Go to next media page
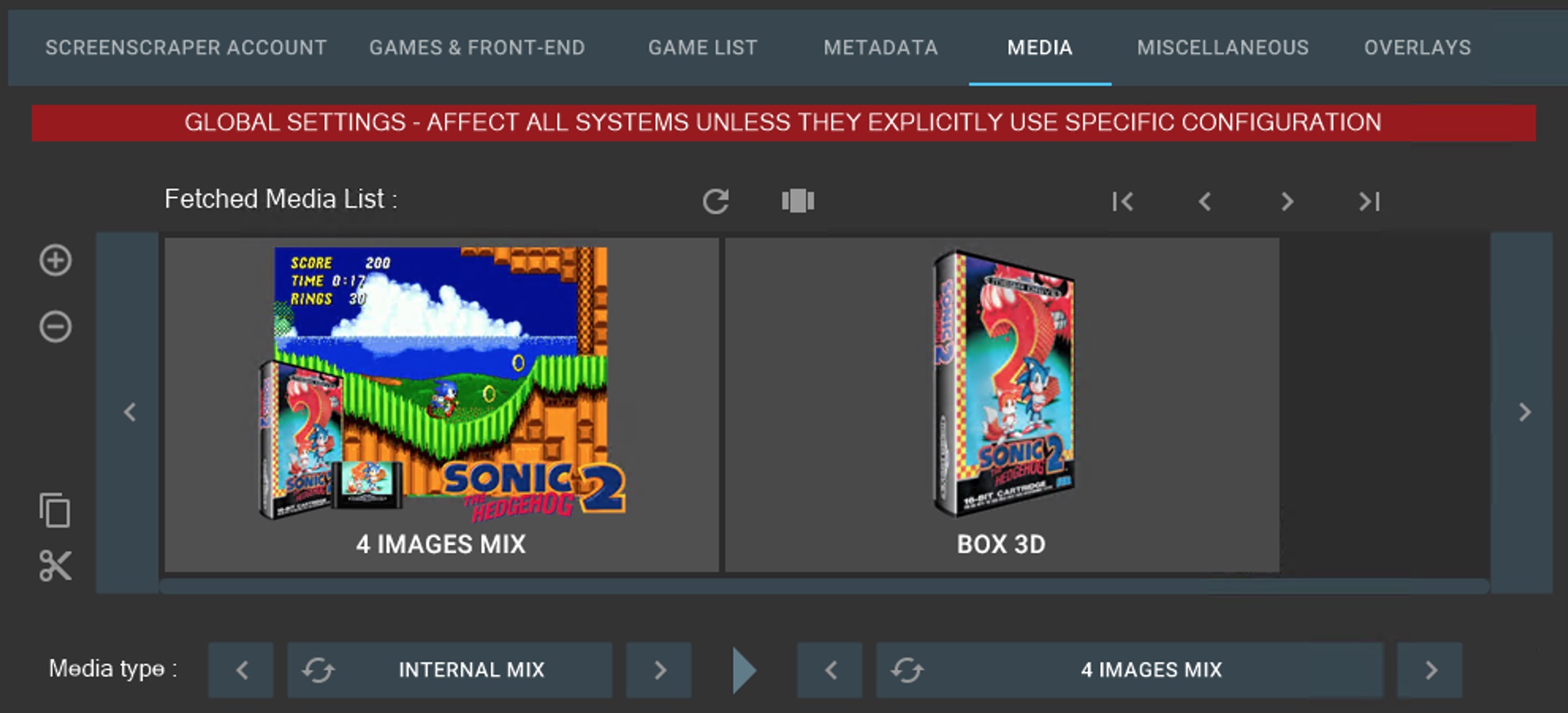 pyautogui.click(x=1287, y=202)
